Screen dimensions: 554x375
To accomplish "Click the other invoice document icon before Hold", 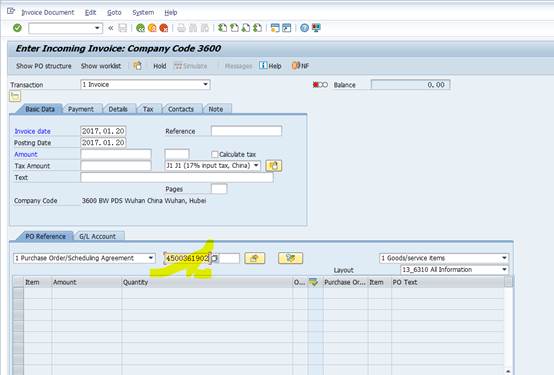I will click(137, 66).
